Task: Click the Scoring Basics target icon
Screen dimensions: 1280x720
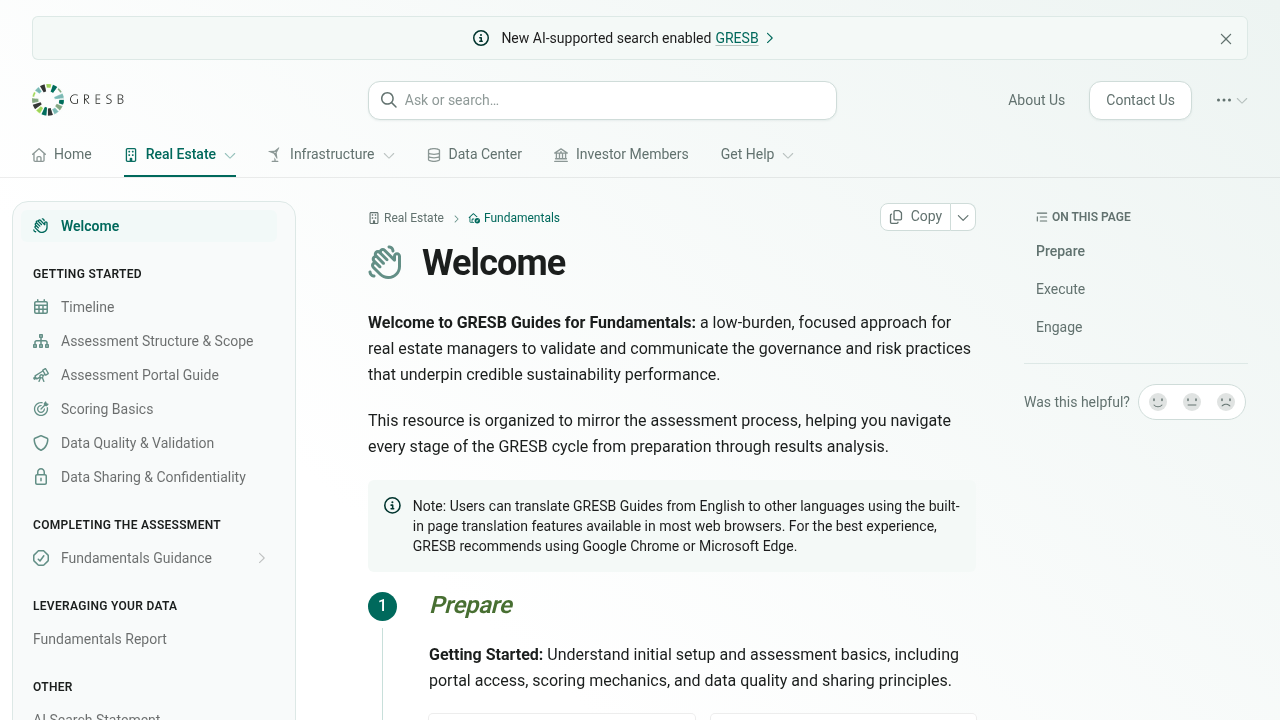Action: 41,409
